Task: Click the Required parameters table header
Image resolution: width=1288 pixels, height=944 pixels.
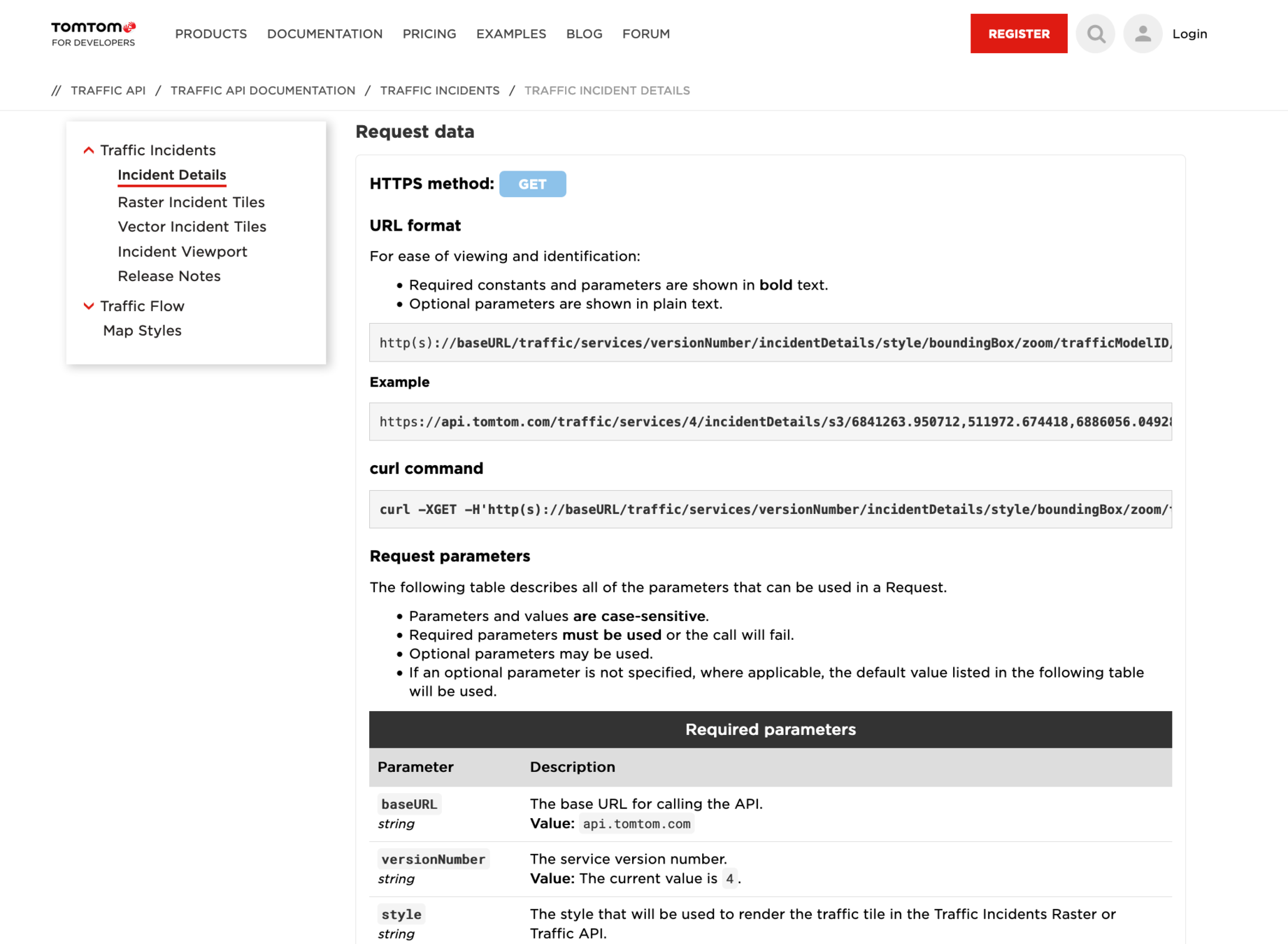Action: (771, 729)
